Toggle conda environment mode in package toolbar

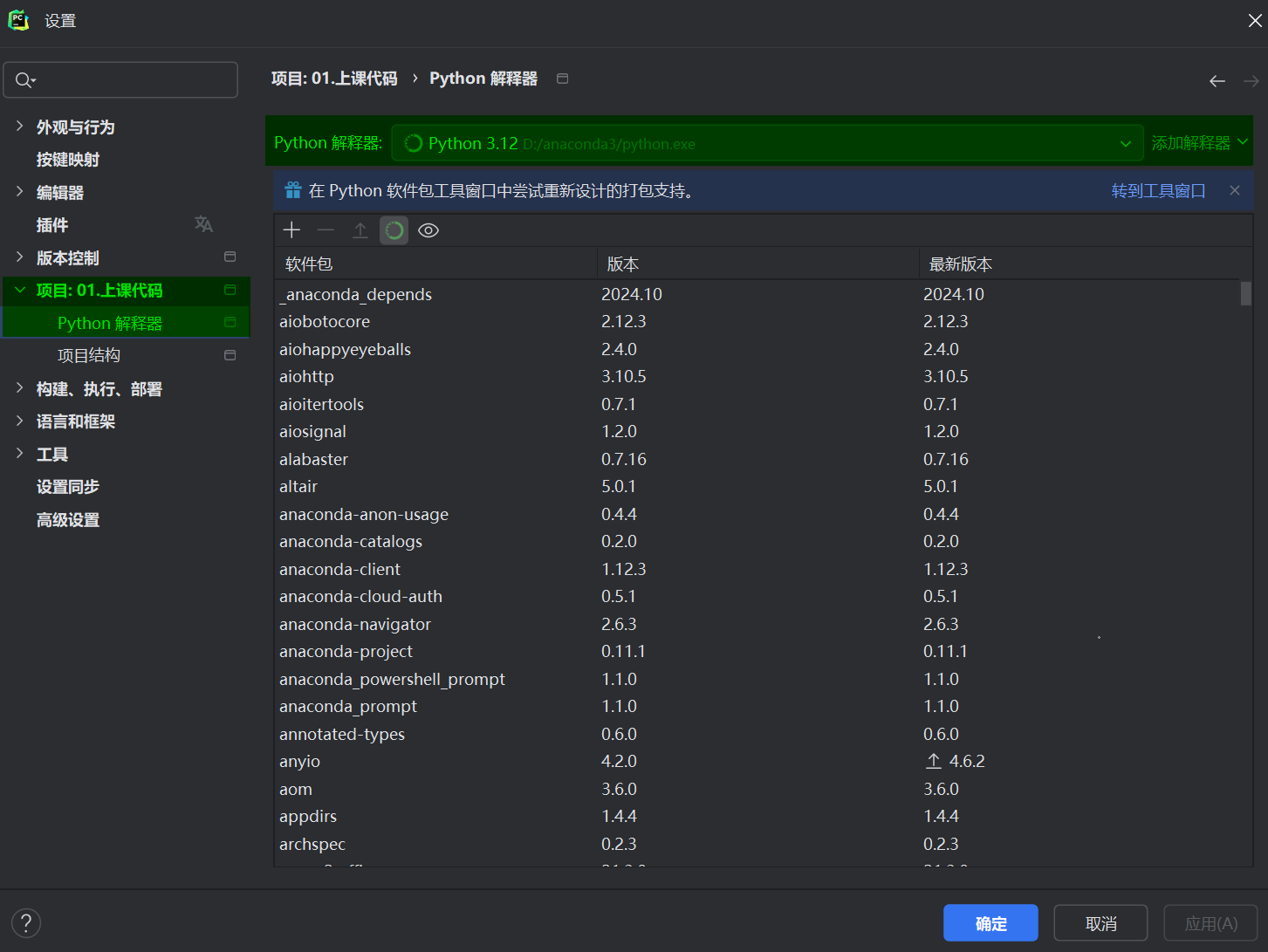[394, 229]
